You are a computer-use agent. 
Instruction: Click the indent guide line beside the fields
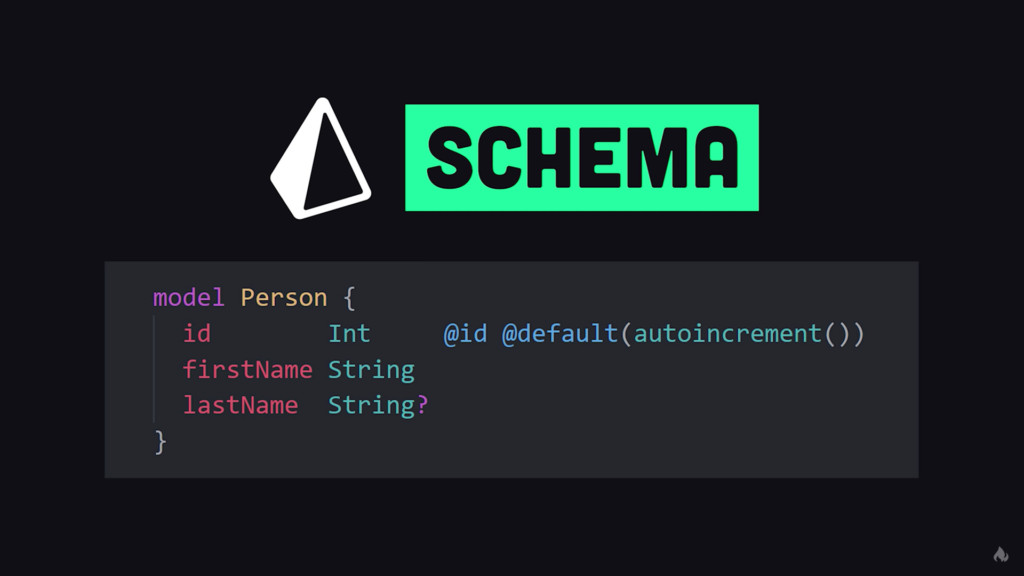click(x=154, y=369)
